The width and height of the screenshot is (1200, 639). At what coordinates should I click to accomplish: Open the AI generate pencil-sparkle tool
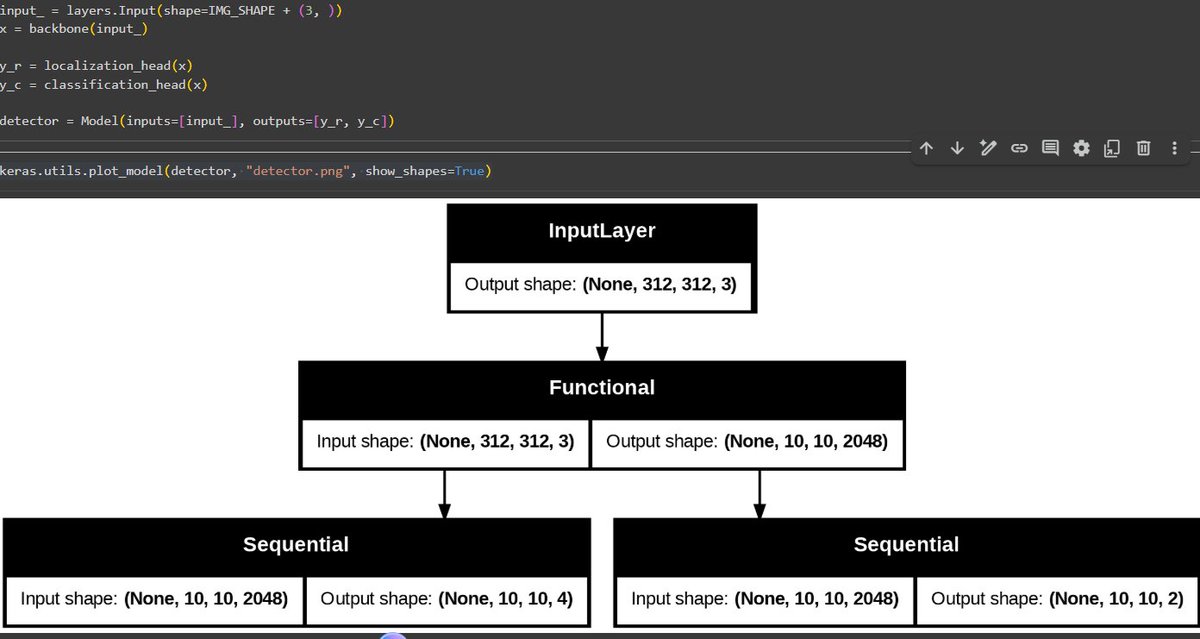click(988, 149)
